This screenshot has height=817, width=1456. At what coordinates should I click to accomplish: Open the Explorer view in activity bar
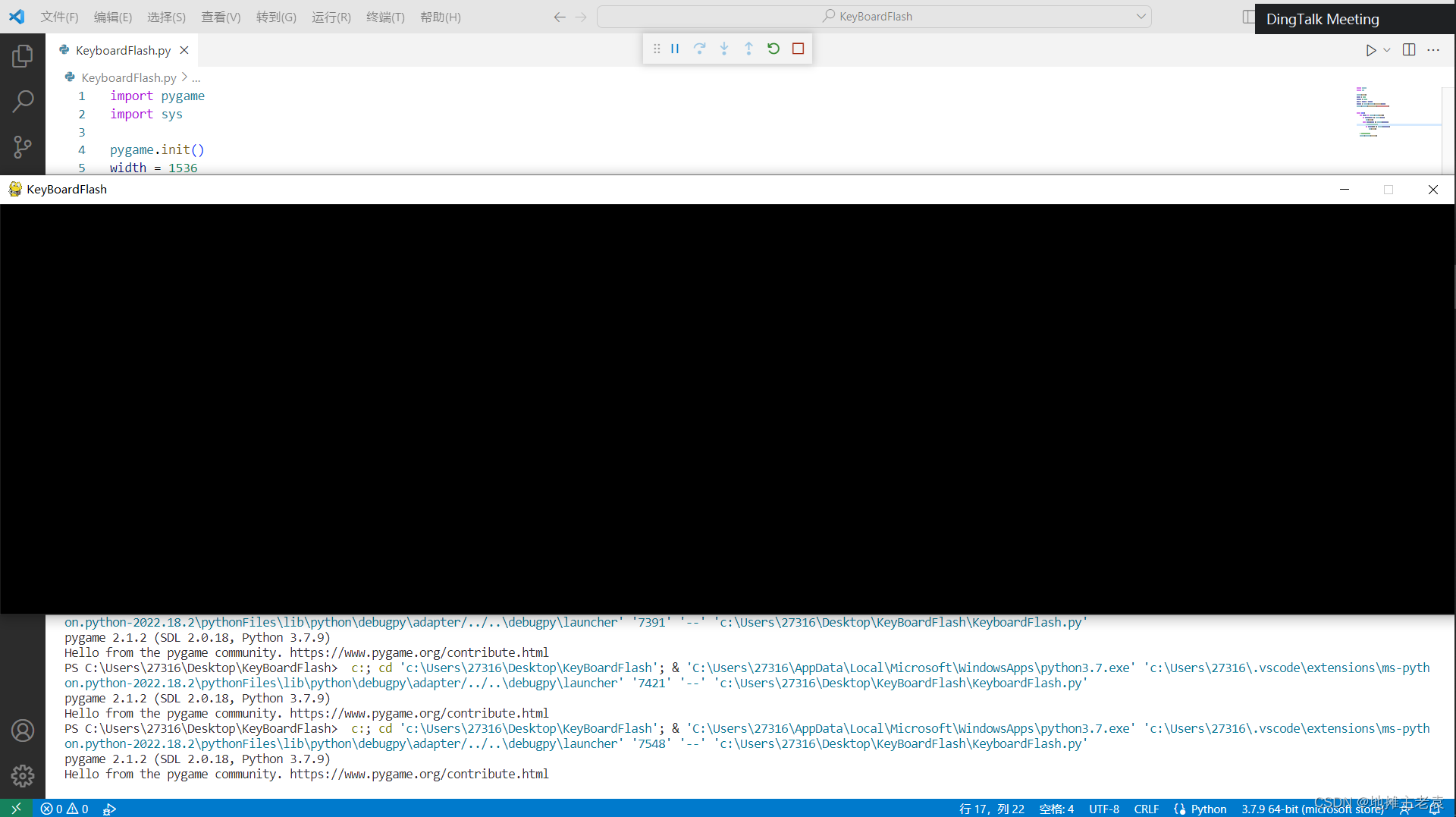coord(23,55)
